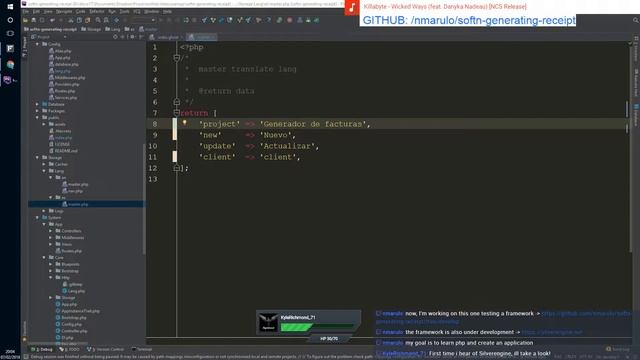The height and width of the screenshot is (360, 640).
Task: Click the Storage breadcrumb in navigation bar
Action: [91, 29]
